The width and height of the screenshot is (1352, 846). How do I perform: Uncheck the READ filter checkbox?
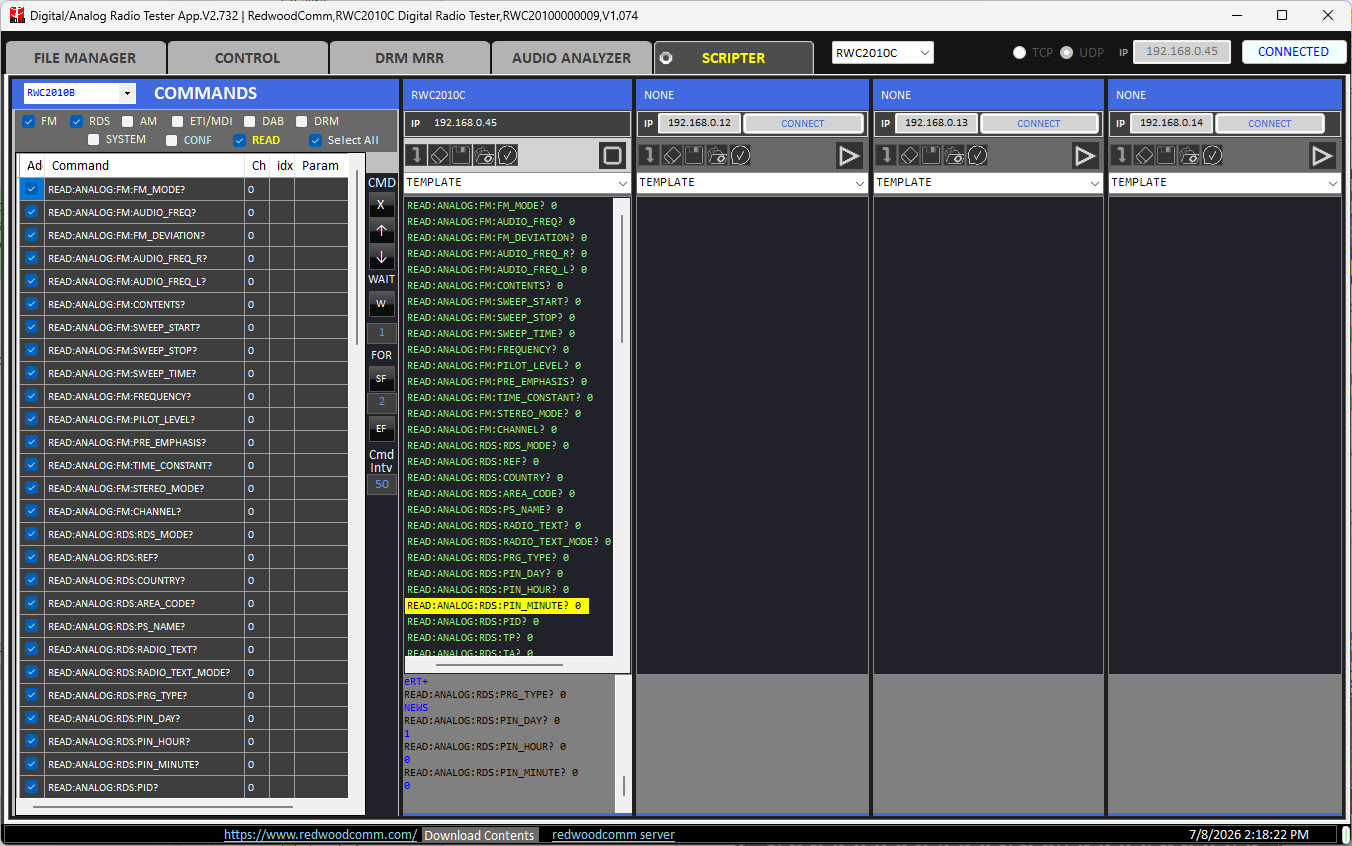pyautogui.click(x=239, y=140)
